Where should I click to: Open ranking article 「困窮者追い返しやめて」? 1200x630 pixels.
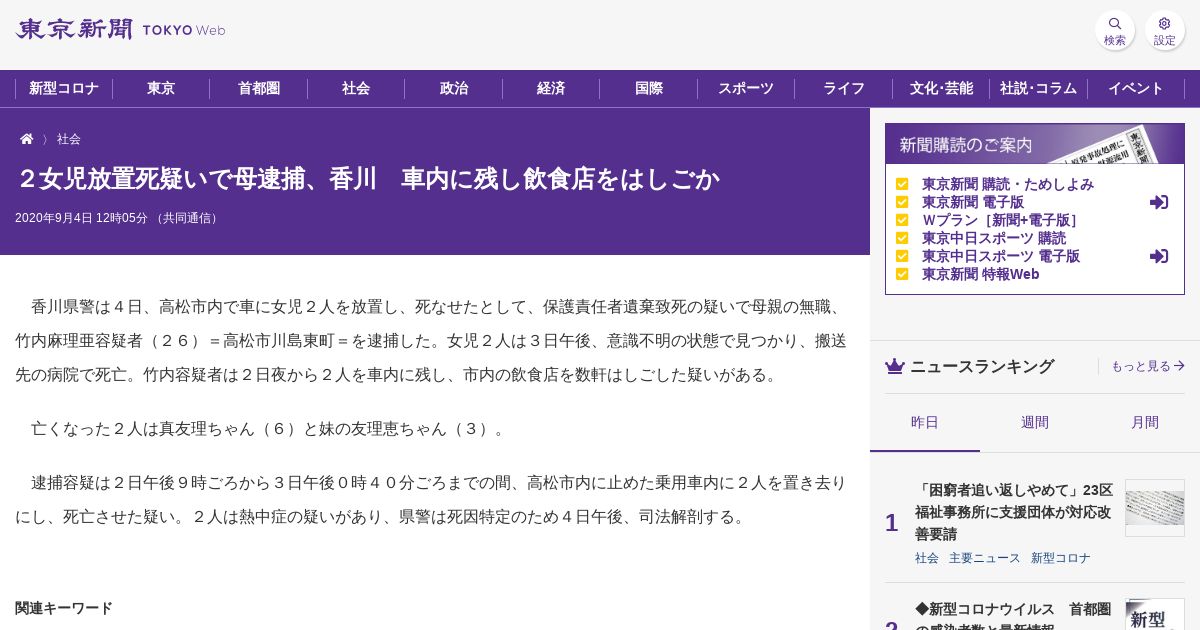point(1014,512)
